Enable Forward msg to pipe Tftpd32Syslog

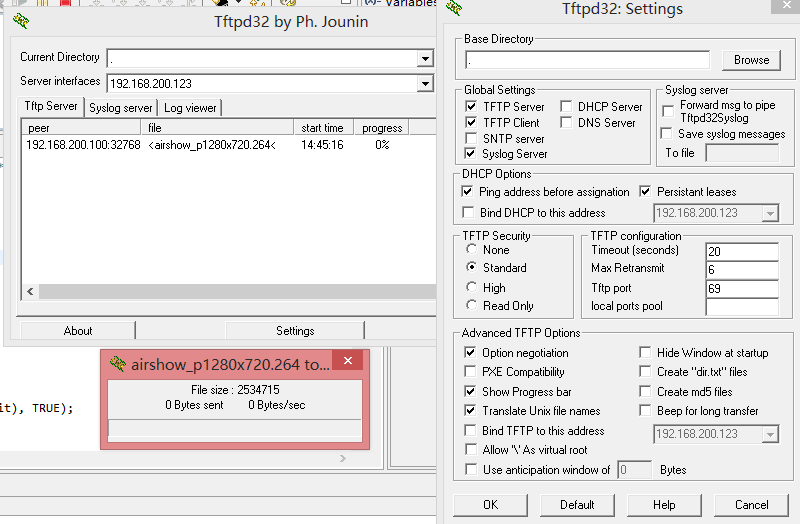pos(668,111)
